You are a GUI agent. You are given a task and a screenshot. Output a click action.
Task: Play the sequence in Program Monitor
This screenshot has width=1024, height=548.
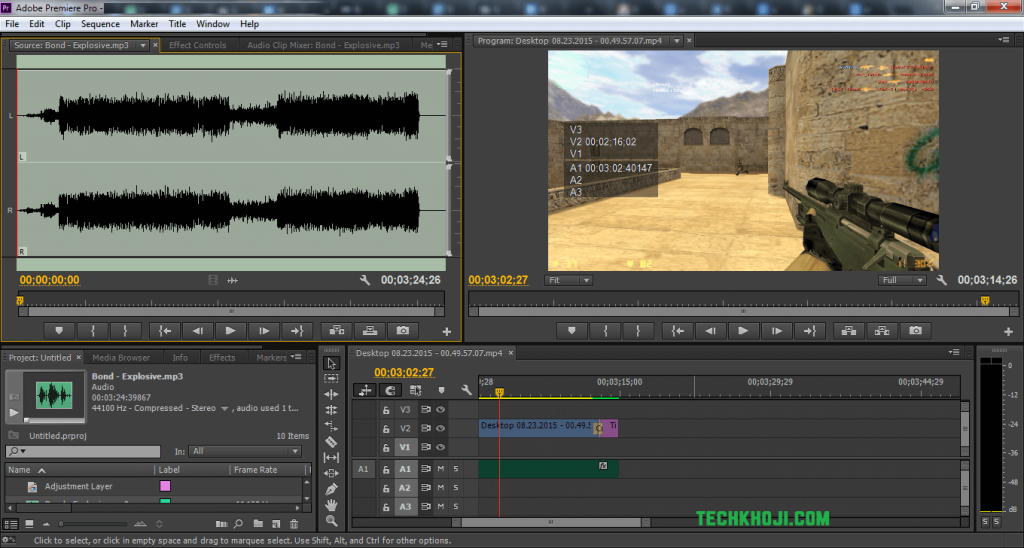pyautogui.click(x=743, y=331)
